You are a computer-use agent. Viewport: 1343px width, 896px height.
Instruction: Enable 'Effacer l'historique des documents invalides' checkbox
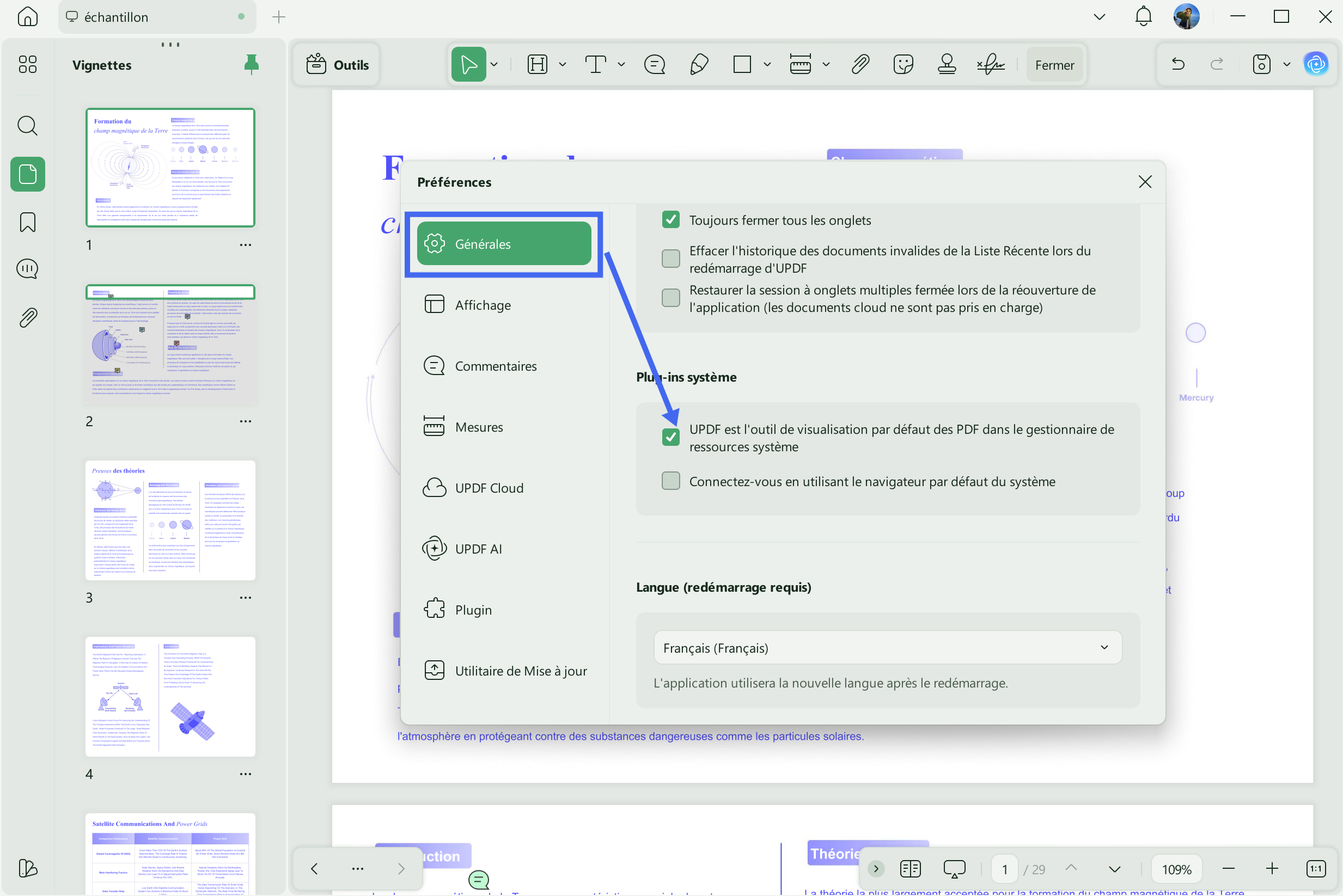[x=670, y=259]
